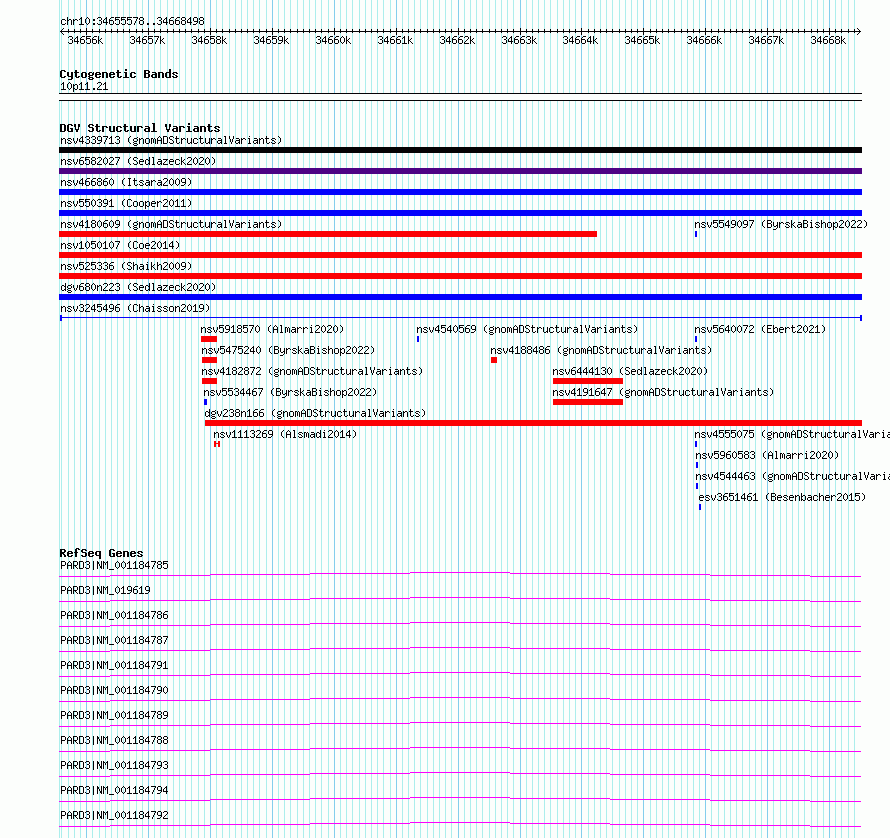
Task: Open PARD3|NM_001184788 transcript
Action: 114,740
